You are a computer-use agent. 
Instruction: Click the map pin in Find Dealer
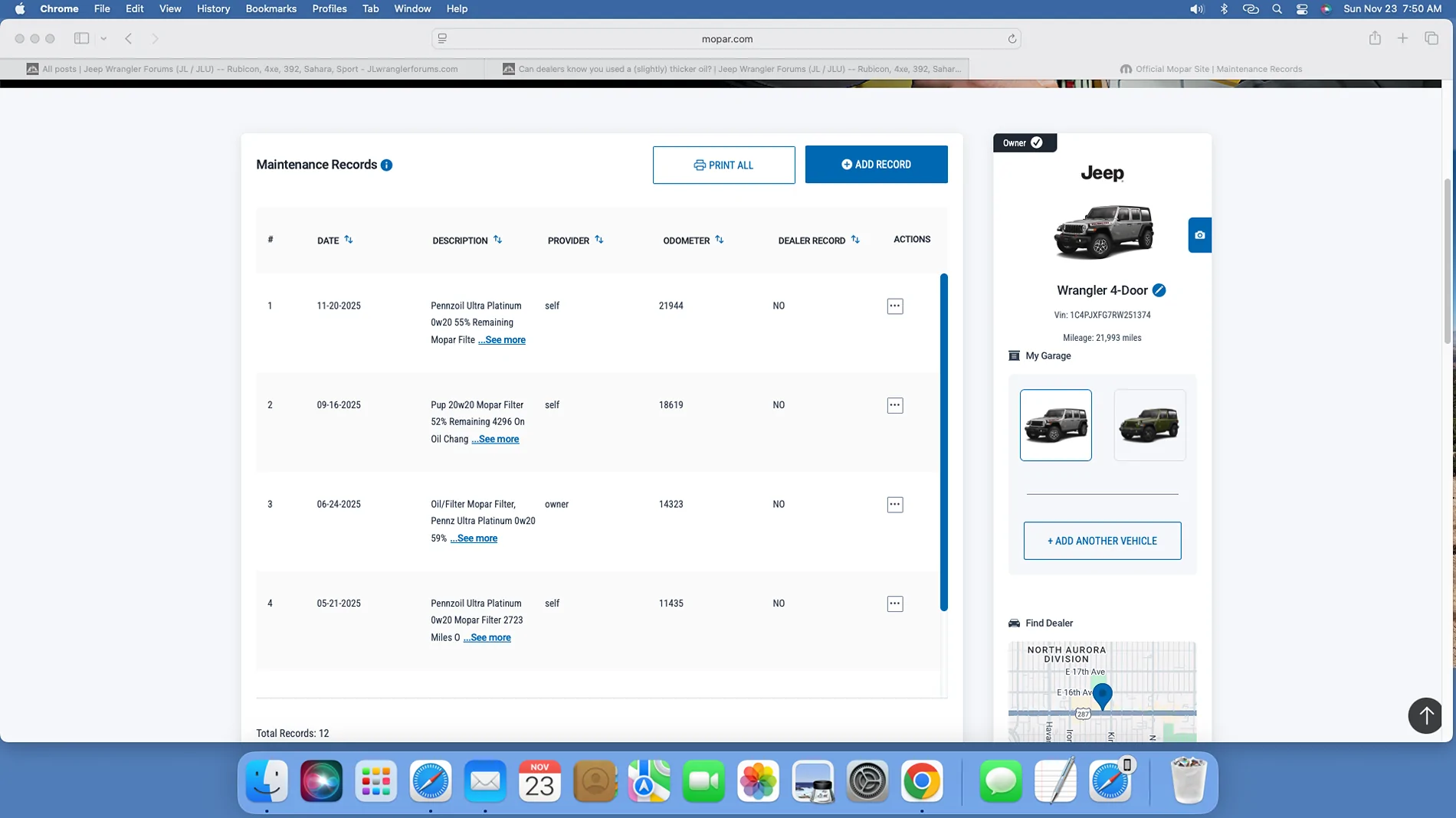coord(1102,695)
